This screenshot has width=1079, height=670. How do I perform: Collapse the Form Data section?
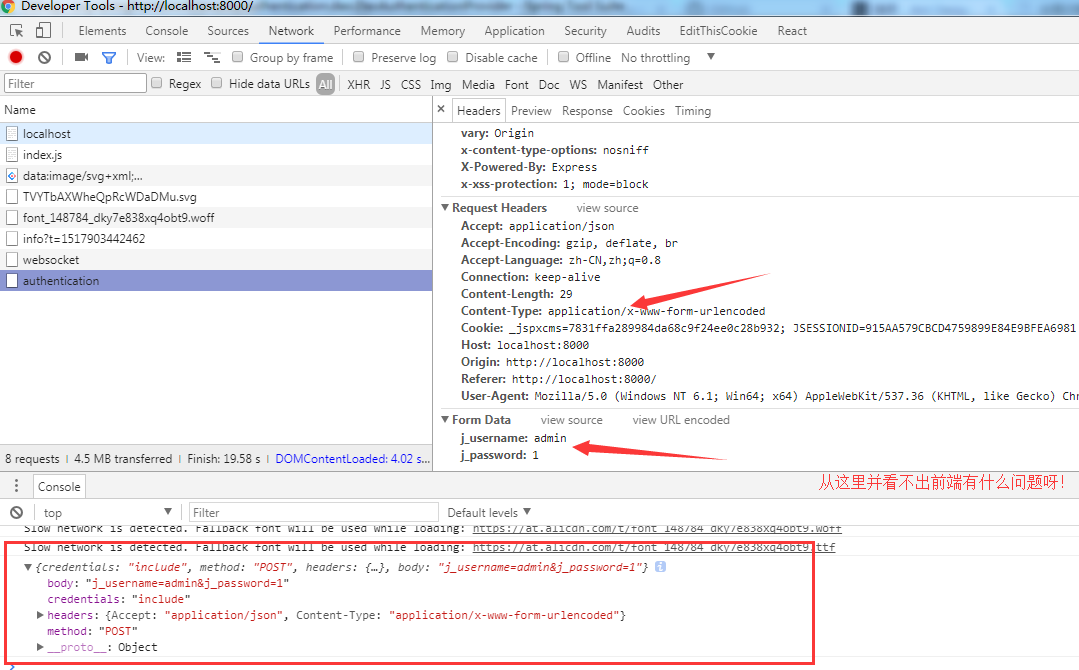coord(445,420)
